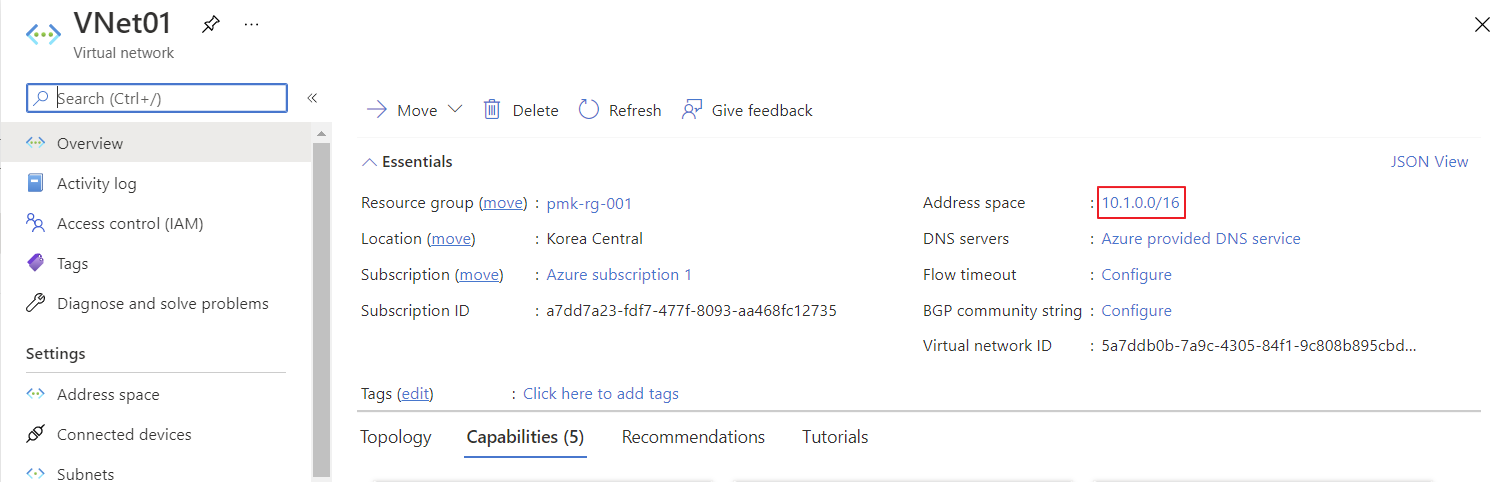The height and width of the screenshot is (482, 1503).
Task: Switch to the Capabilities (5) tab
Action: pyautogui.click(x=526, y=437)
